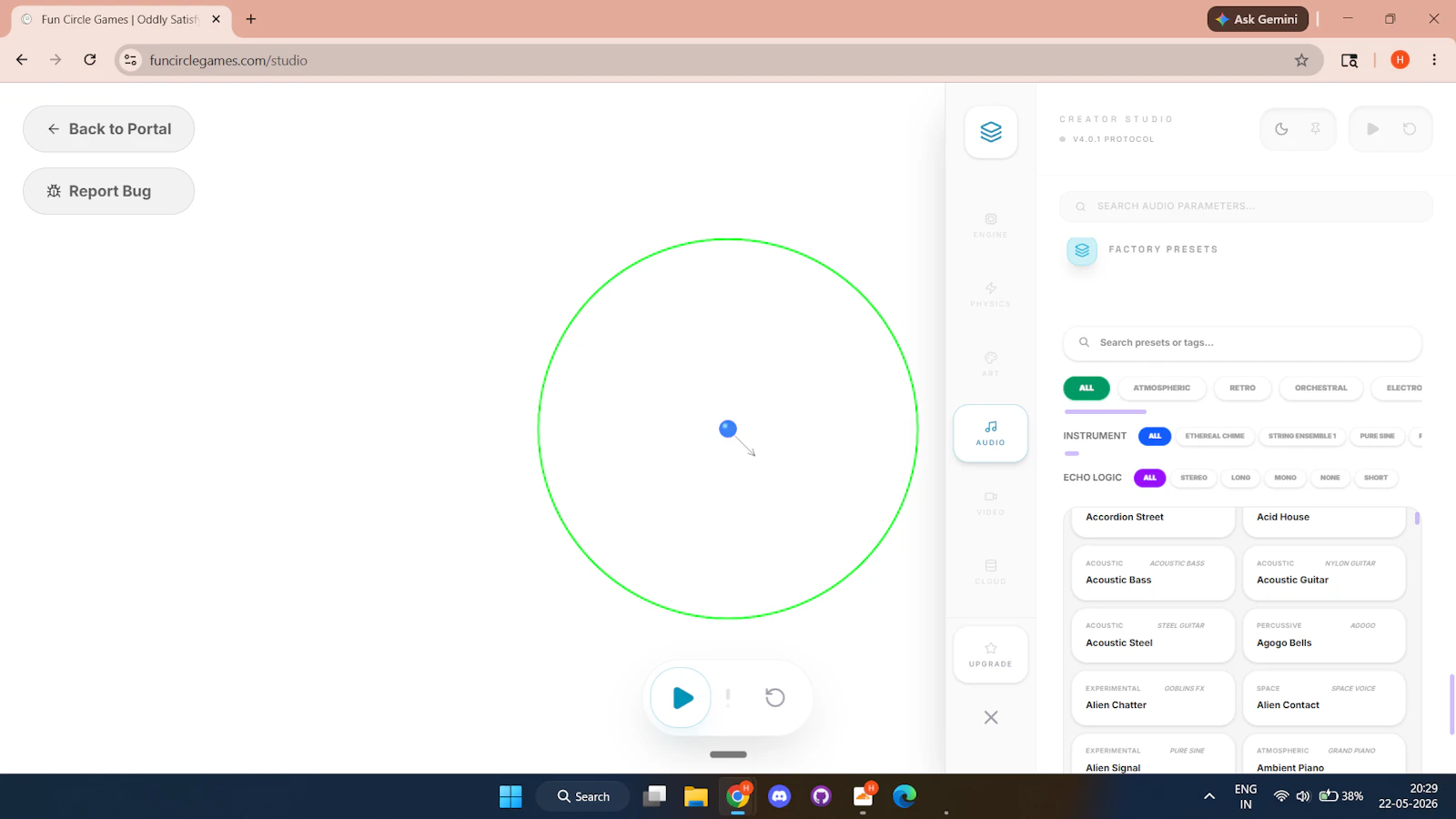This screenshot has height=819, width=1456.
Task: Select the ALL category filter chip
Action: pyautogui.click(x=1087, y=388)
